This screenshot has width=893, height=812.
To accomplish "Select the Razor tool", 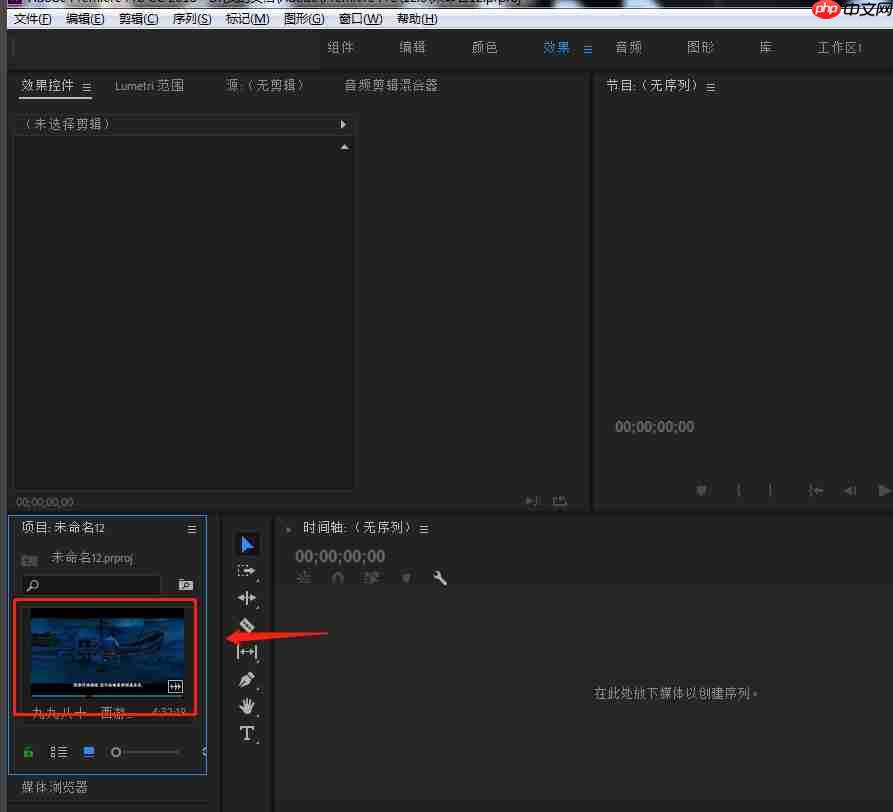I will (x=247, y=625).
